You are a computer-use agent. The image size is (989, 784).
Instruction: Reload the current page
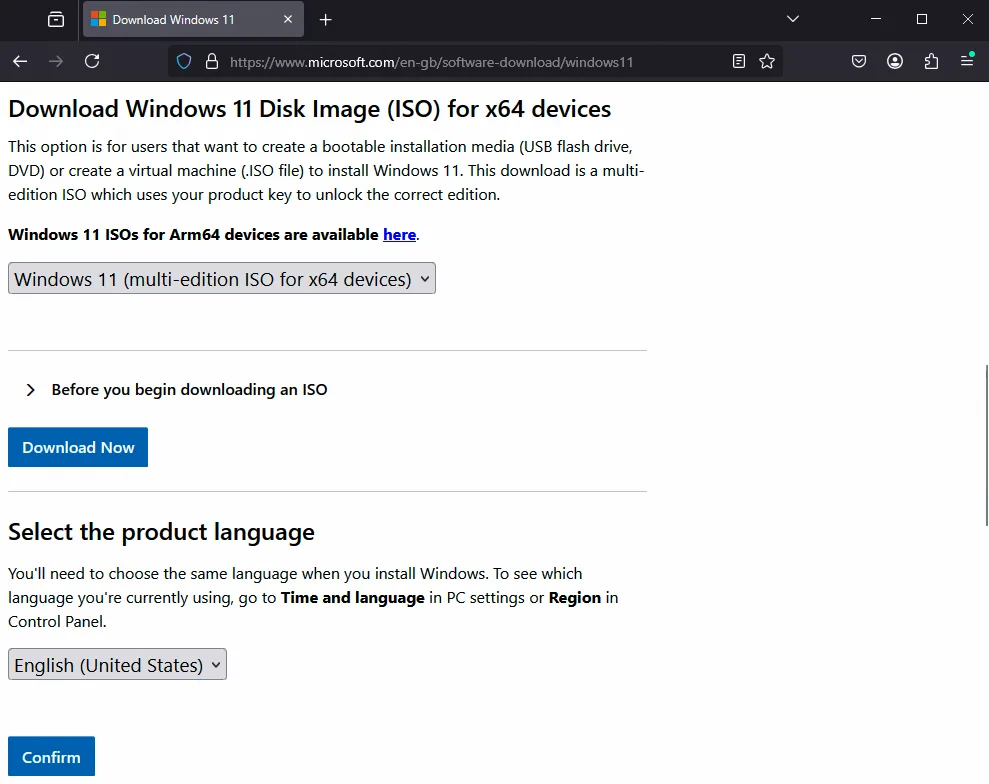pyautogui.click(x=92, y=61)
